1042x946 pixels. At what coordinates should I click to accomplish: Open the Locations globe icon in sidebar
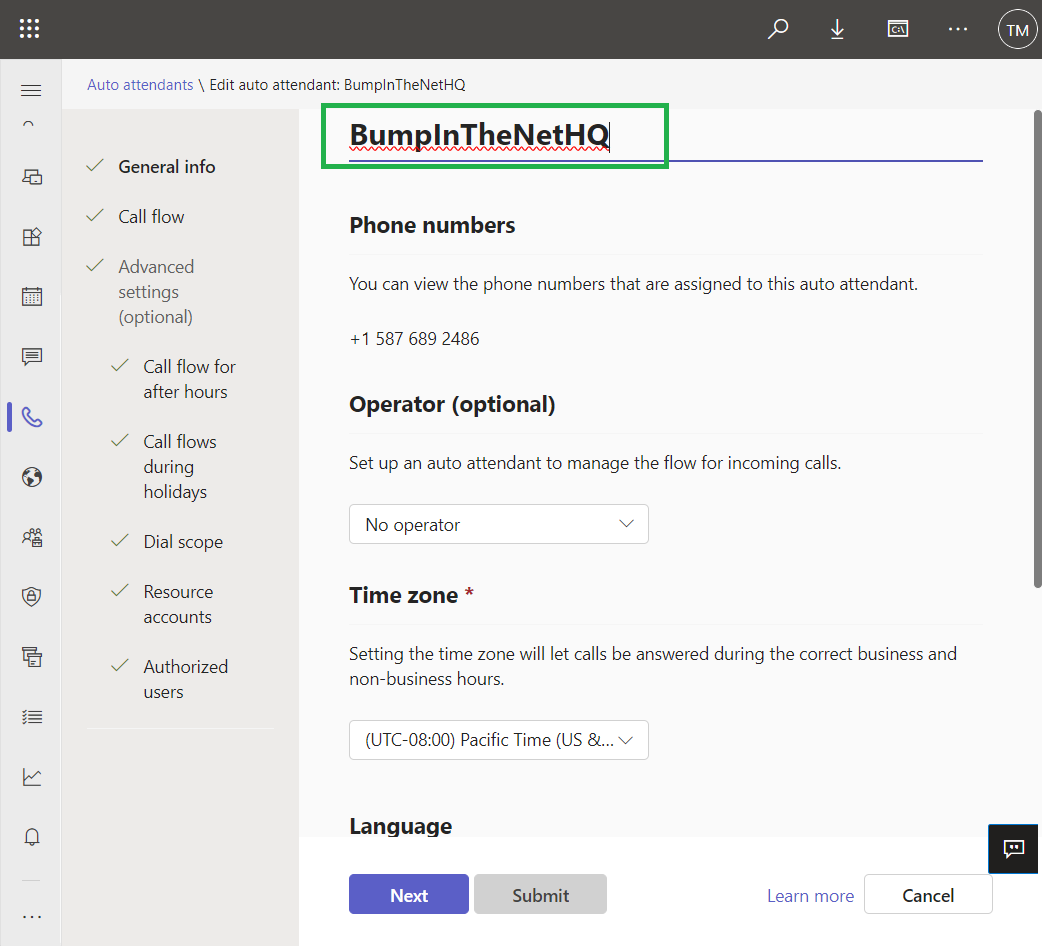pyautogui.click(x=32, y=477)
